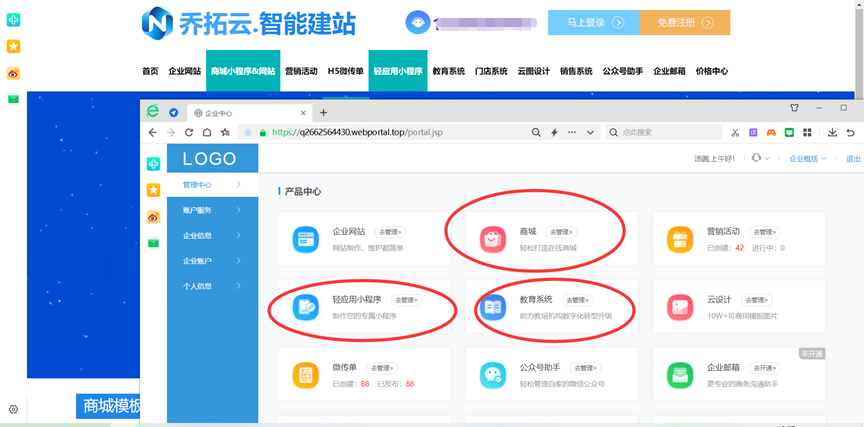The width and height of the screenshot is (864, 427).
Task: Expand the 企业信息 sidebar section
Action: click(212, 235)
